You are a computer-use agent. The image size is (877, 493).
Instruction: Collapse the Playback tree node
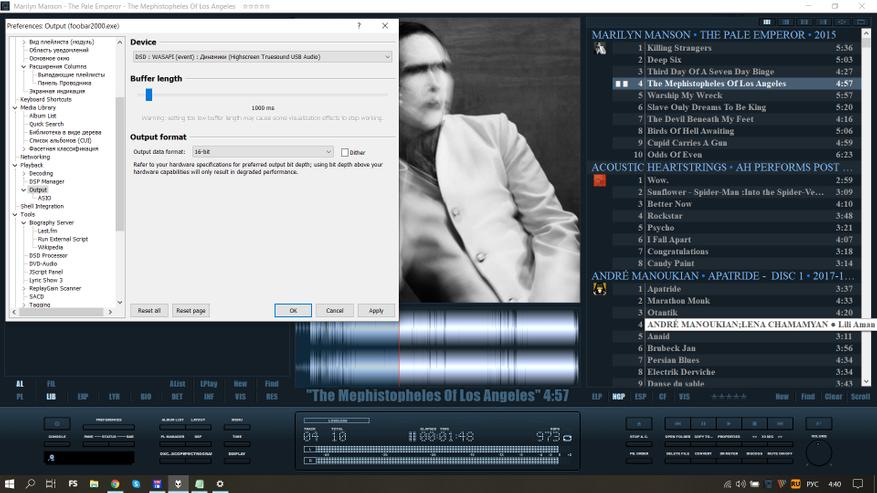(x=15, y=165)
